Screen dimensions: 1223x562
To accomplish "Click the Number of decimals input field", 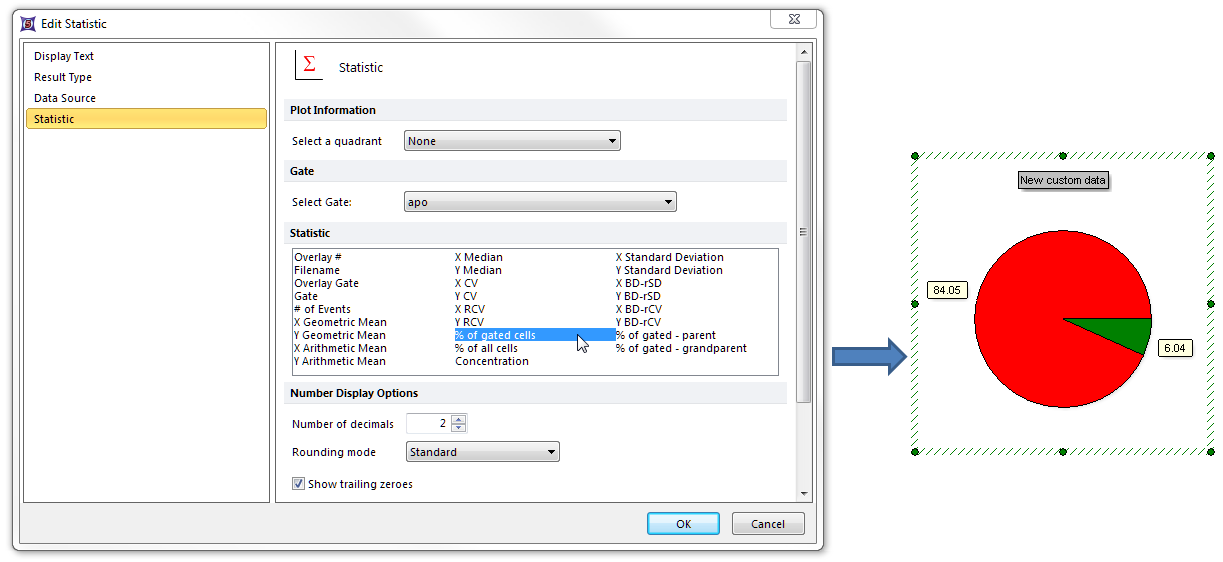I will click(428, 424).
